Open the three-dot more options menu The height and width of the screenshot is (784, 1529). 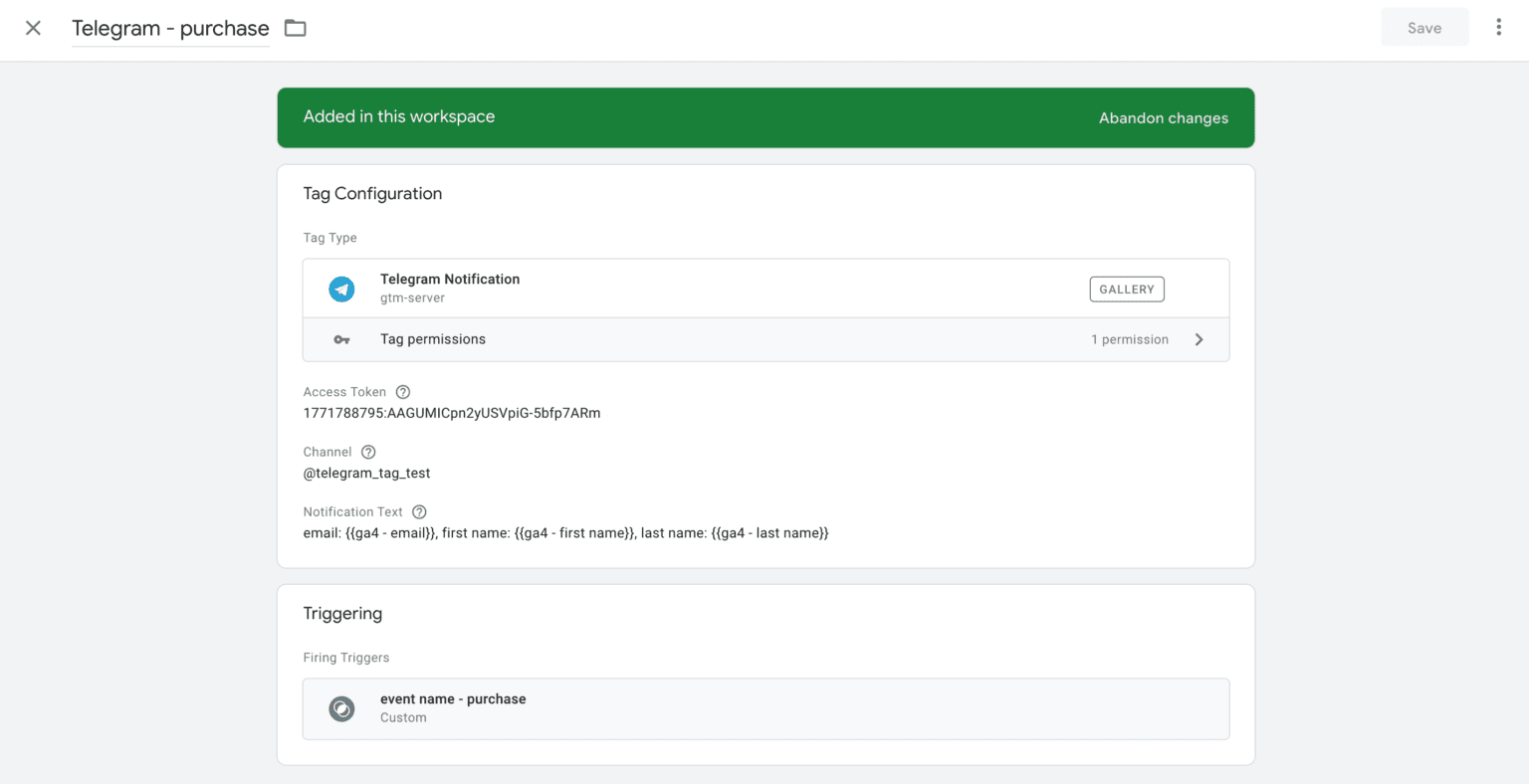coord(1498,28)
